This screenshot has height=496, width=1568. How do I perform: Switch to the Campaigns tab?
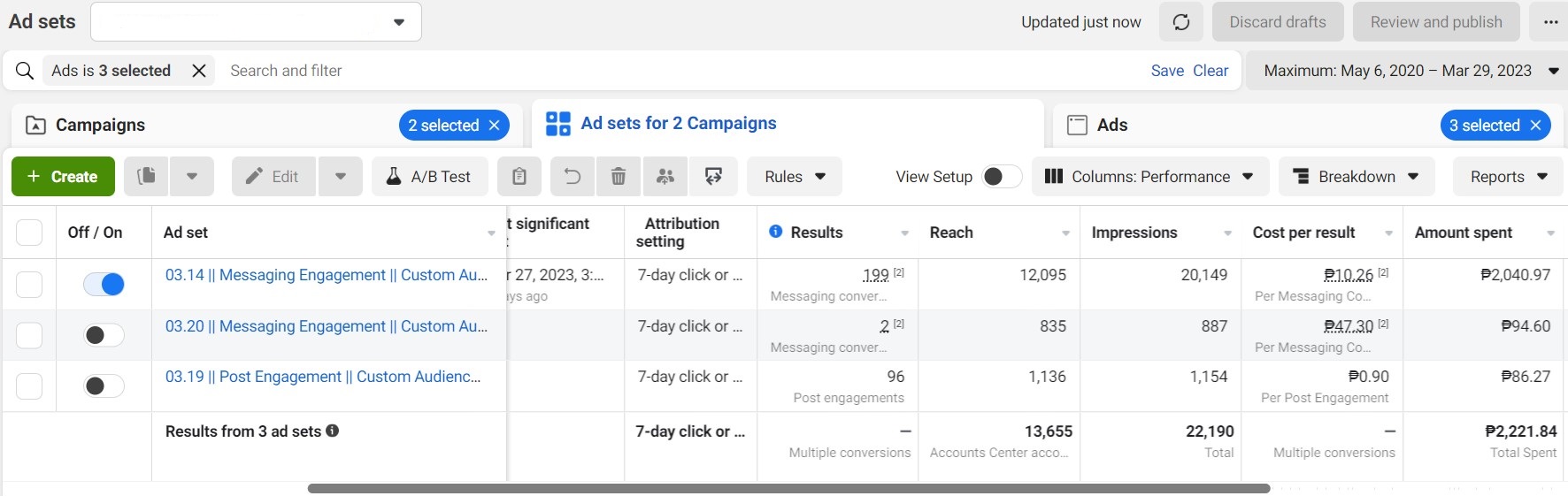point(100,126)
